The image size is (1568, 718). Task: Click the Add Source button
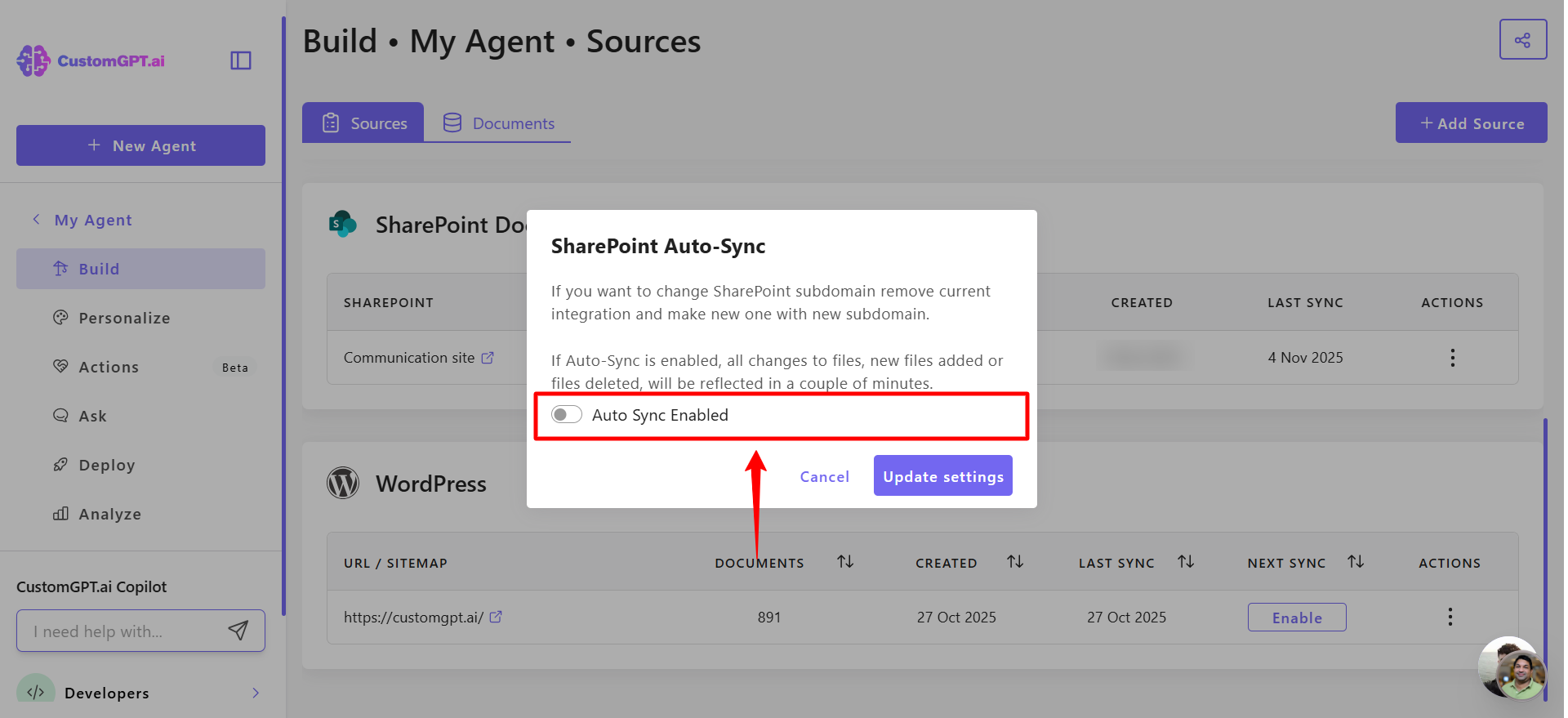(1471, 123)
